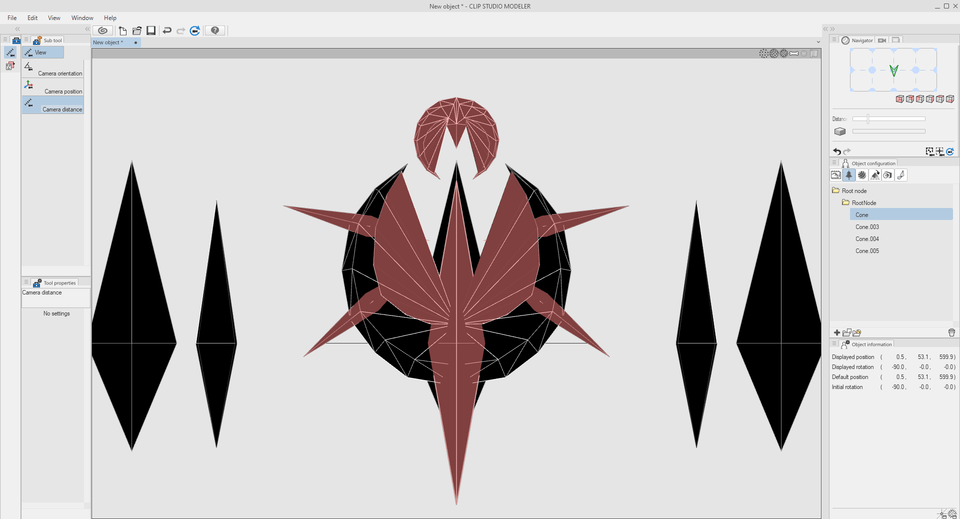Image resolution: width=960 pixels, height=519 pixels.
Task: Switch to camera tab beside Navigator
Action: tap(882, 40)
